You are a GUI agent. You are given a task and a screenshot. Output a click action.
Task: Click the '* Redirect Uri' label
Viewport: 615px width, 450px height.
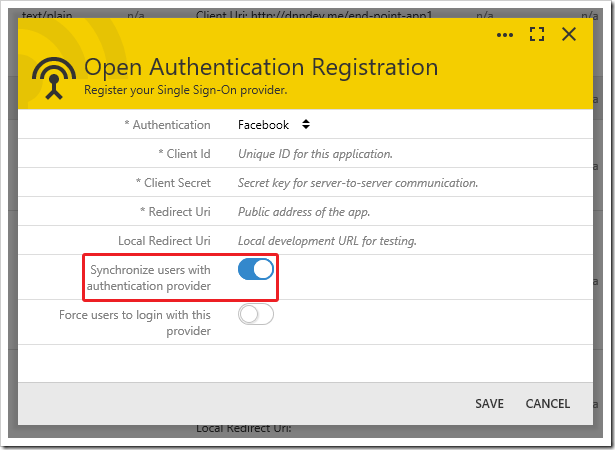click(x=175, y=212)
